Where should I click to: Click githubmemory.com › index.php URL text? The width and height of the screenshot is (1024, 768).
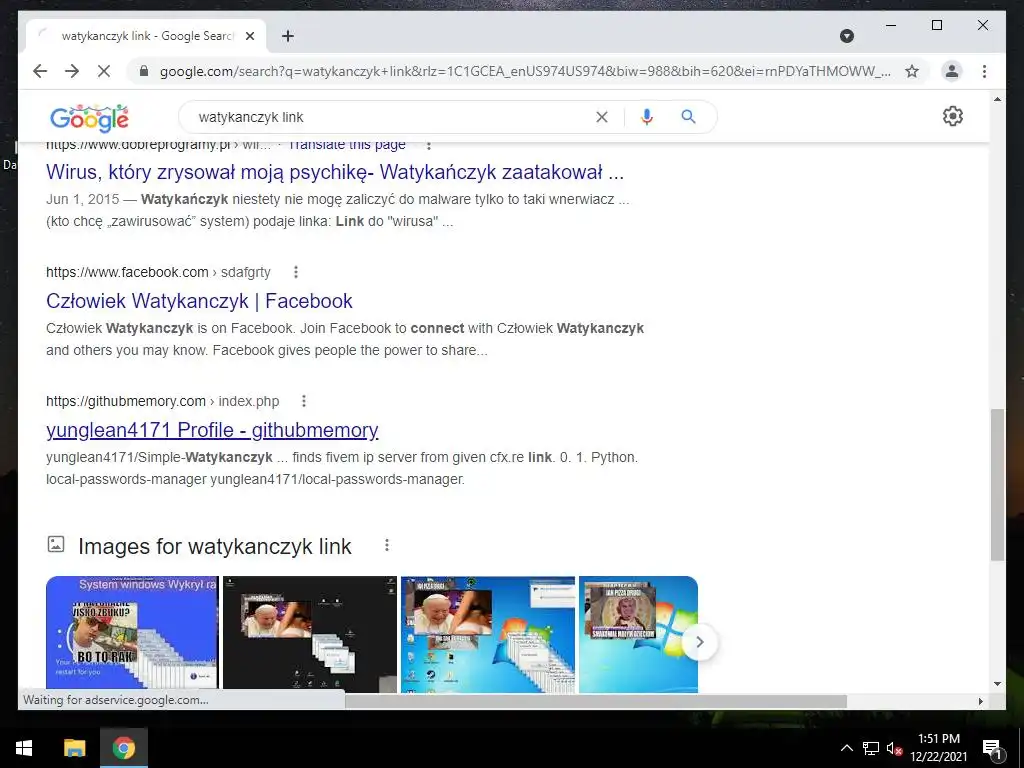point(163,401)
